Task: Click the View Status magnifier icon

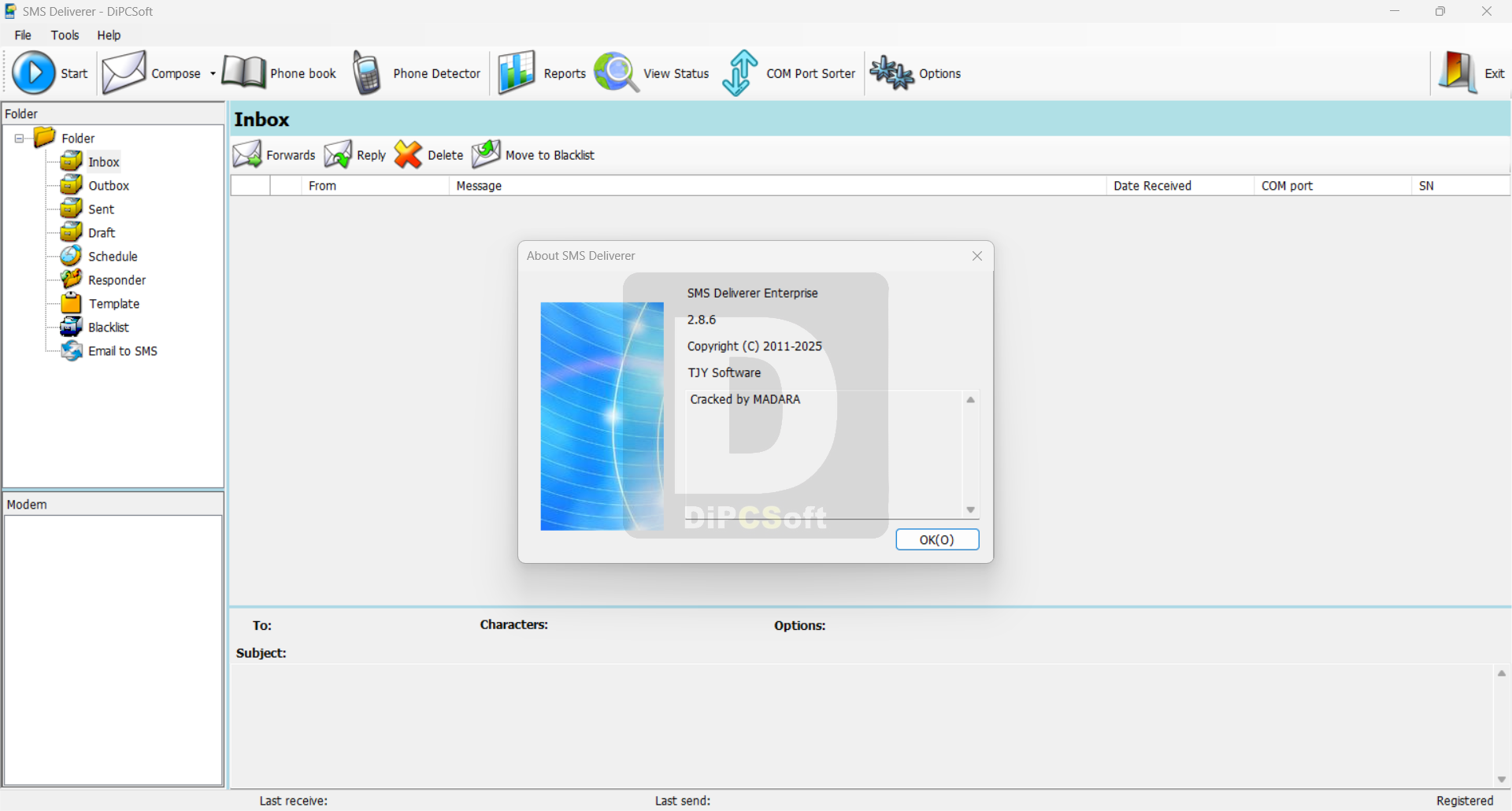Action: click(x=617, y=72)
